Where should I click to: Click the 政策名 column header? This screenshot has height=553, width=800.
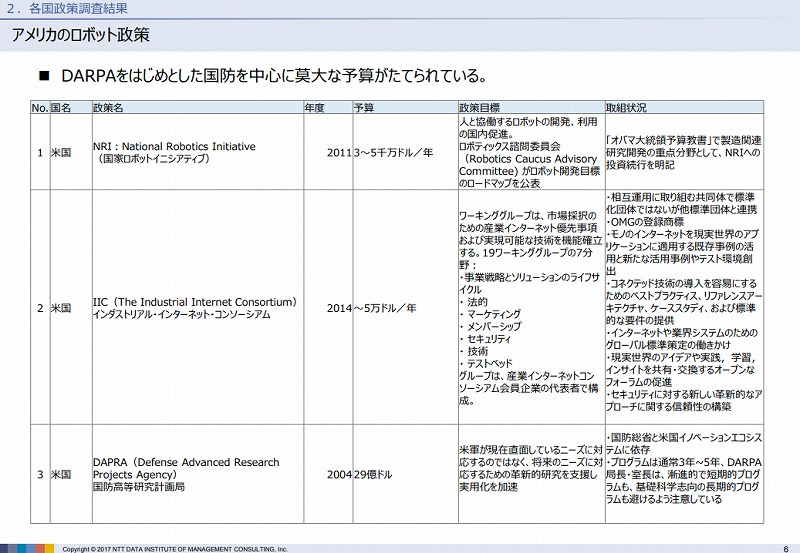pyautogui.click(x=108, y=106)
